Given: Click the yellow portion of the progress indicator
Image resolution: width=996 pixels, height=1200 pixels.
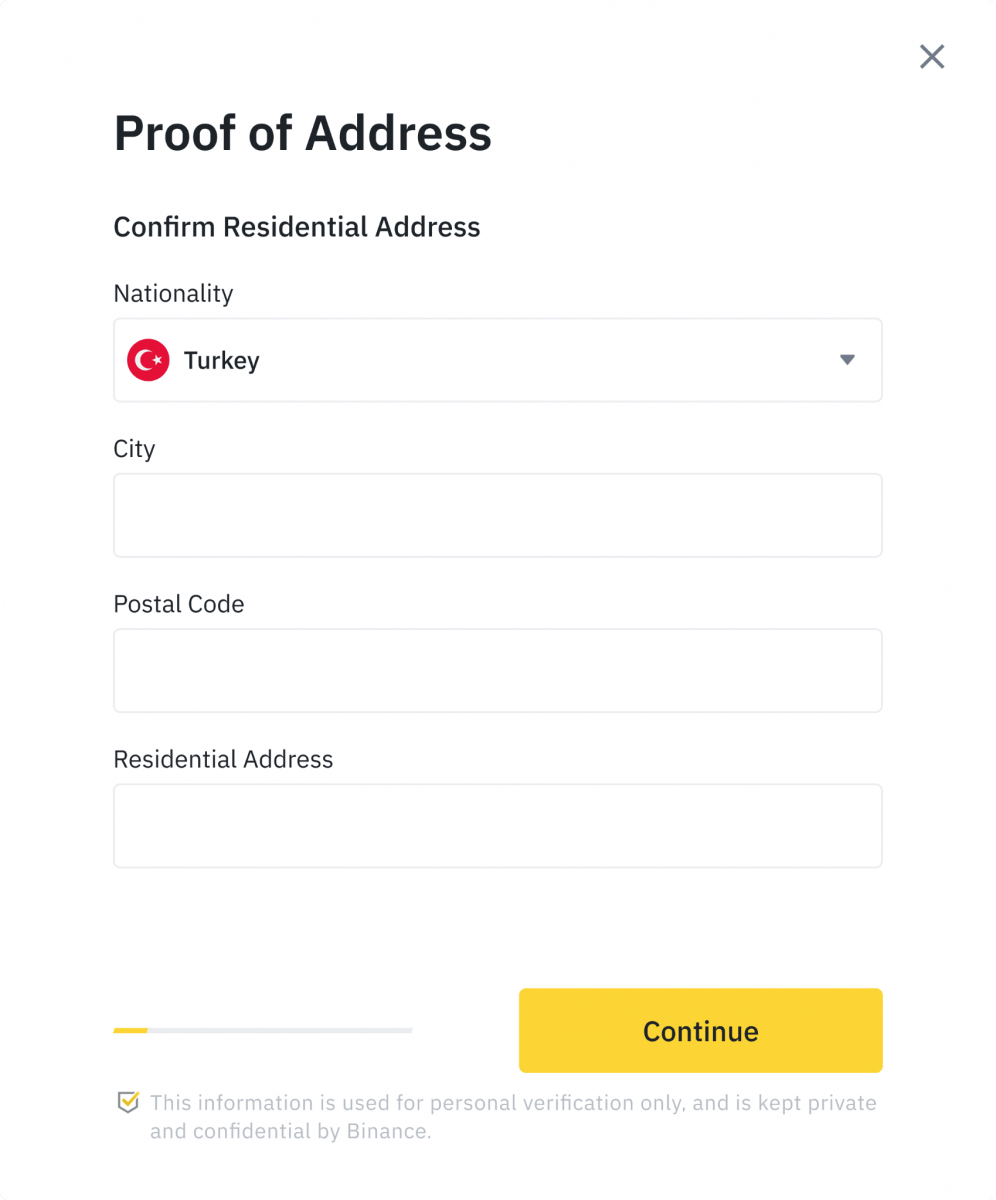Looking at the screenshot, I should point(128,1030).
